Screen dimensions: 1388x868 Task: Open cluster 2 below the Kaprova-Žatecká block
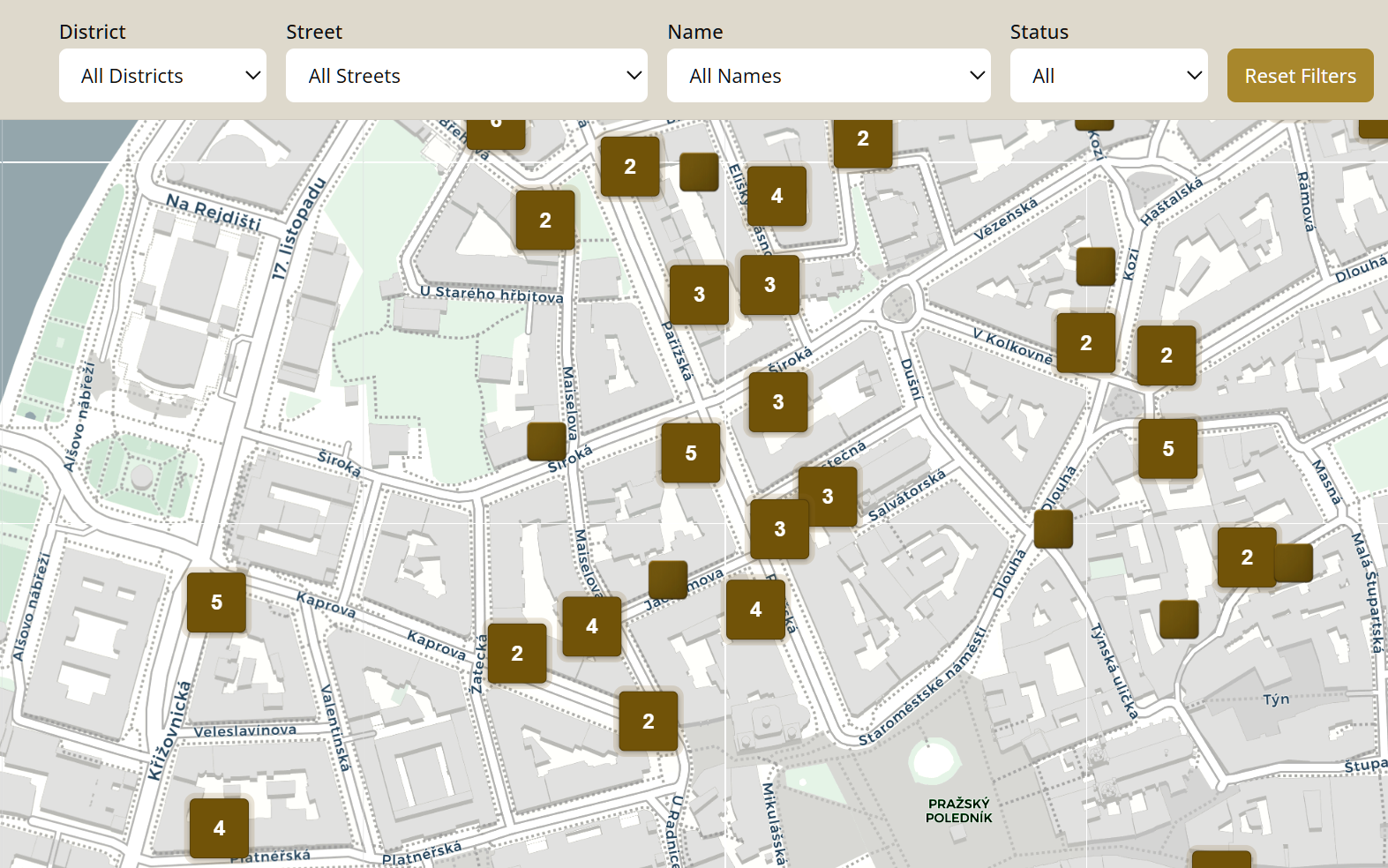click(x=649, y=722)
